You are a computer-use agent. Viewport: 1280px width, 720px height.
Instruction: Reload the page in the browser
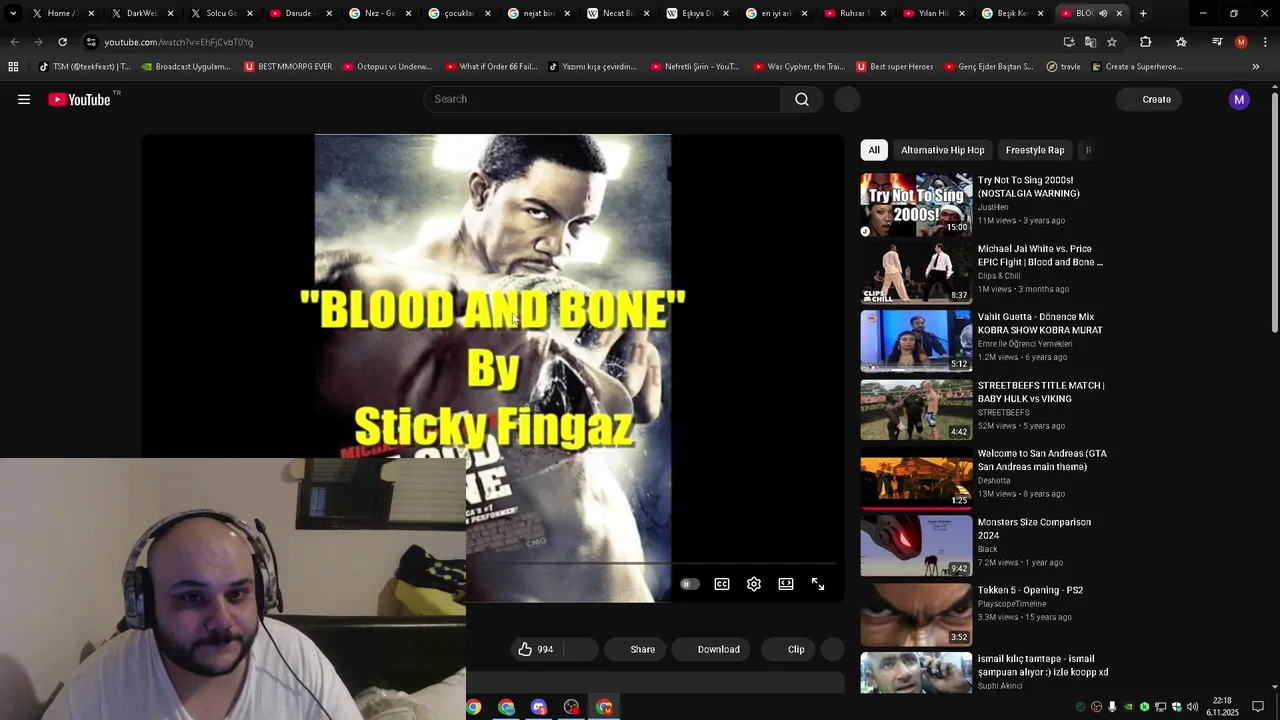(x=62, y=42)
